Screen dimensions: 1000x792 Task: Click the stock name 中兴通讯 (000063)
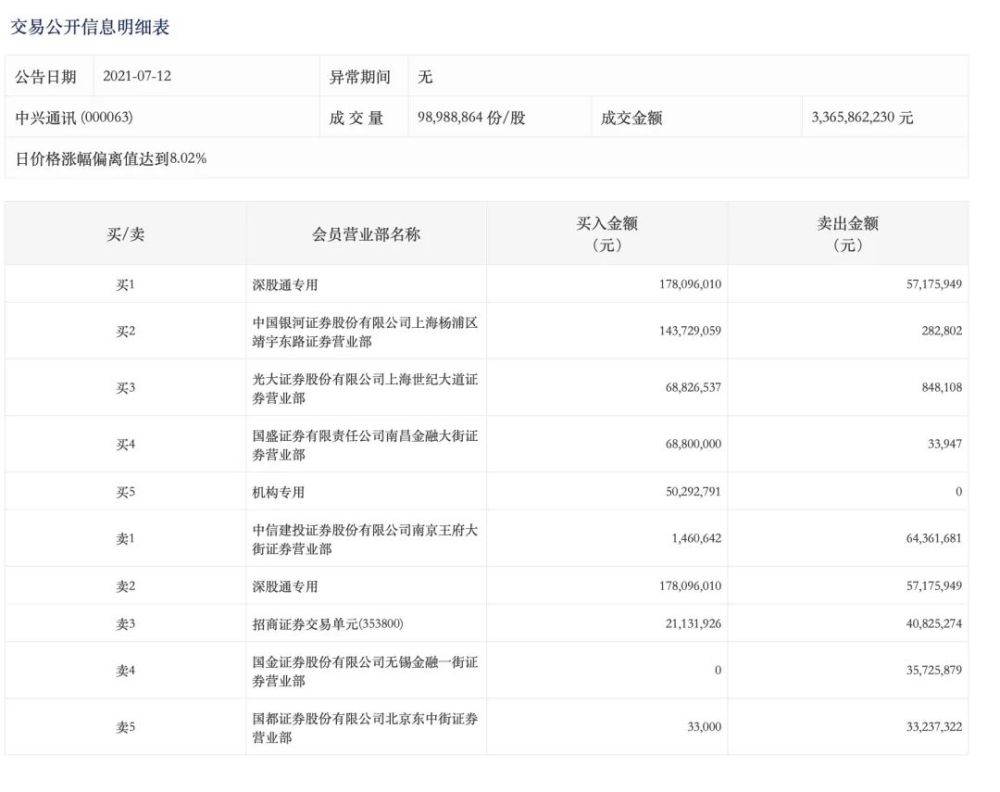coord(74,117)
